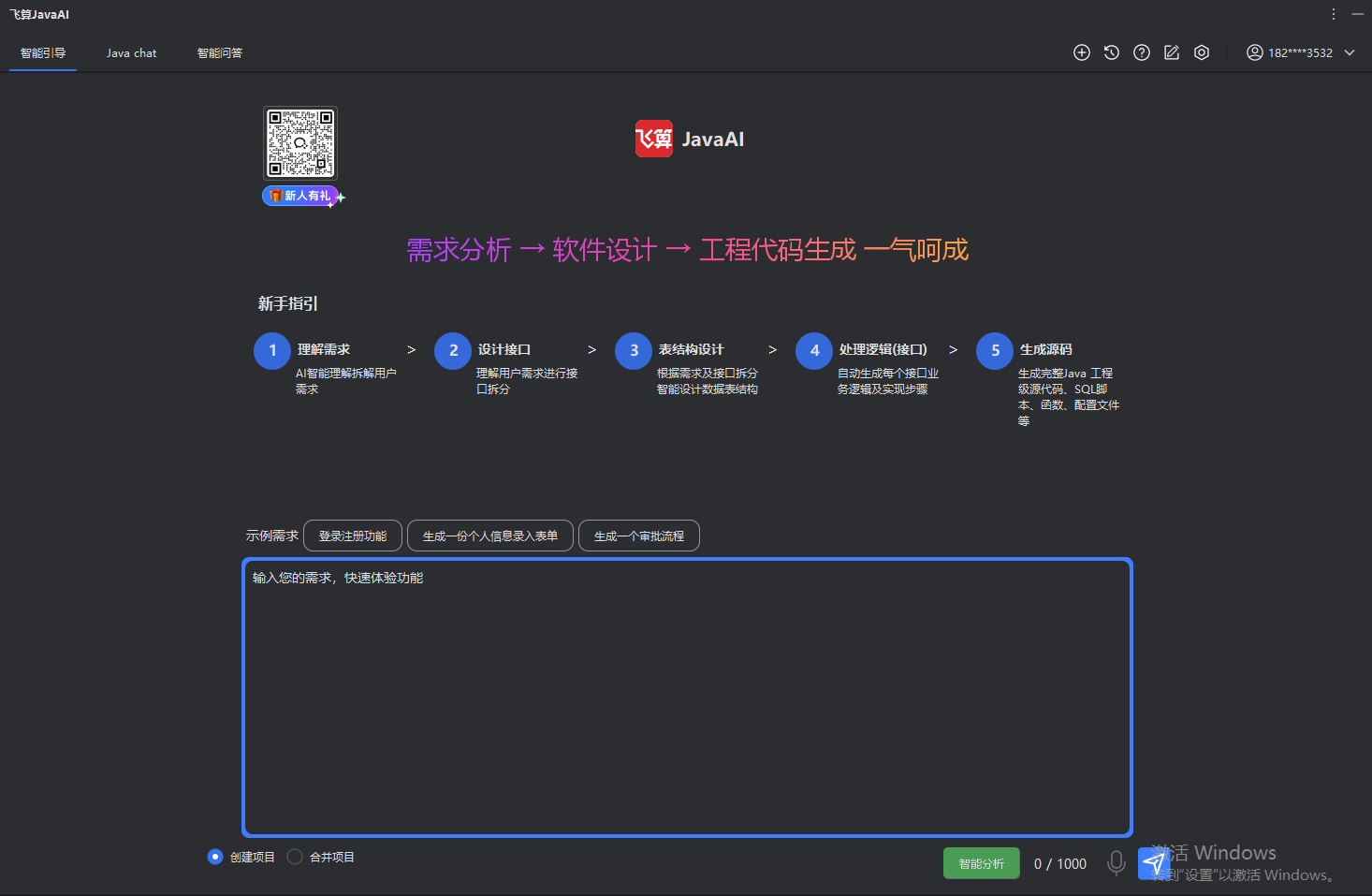1372x896 pixels.
Task: Open the history clock icon
Action: (x=1111, y=52)
